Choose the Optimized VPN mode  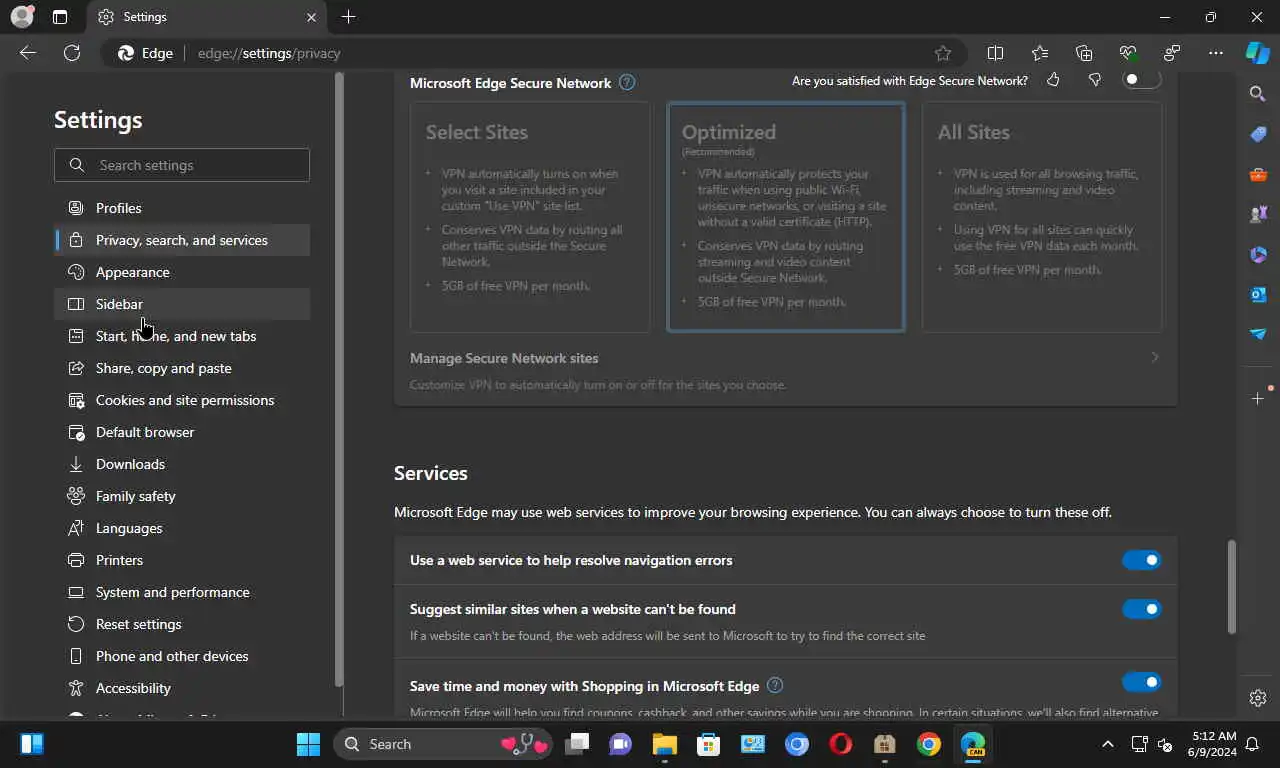786,217
